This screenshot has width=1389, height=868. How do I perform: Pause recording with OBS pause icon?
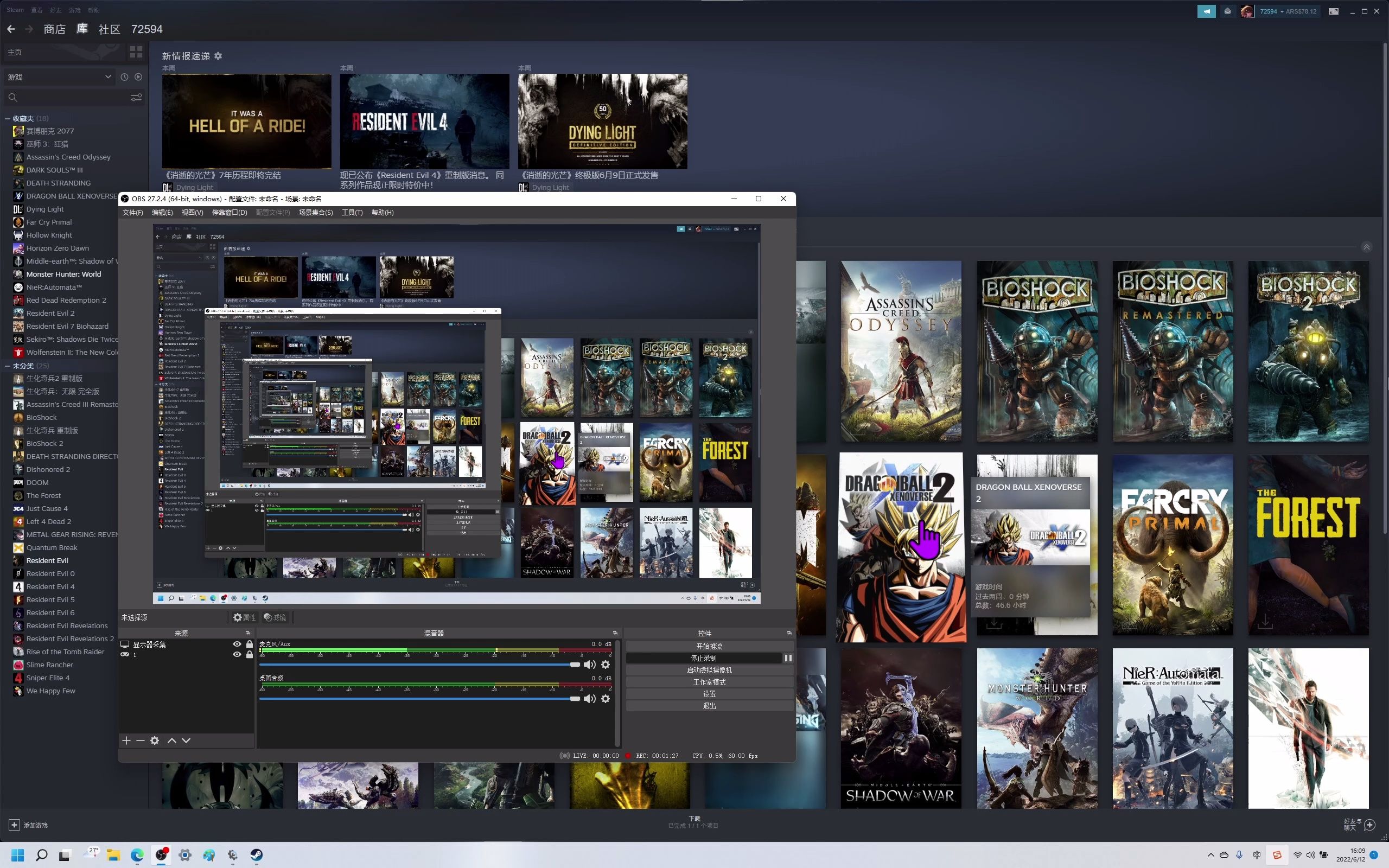pos(788,659)
